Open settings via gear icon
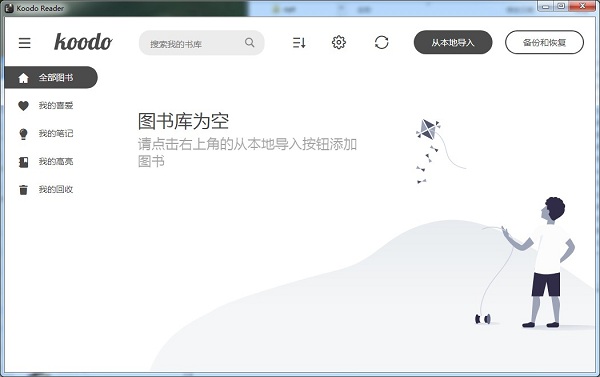Screen dimensions: 600x377 point(339,42)
